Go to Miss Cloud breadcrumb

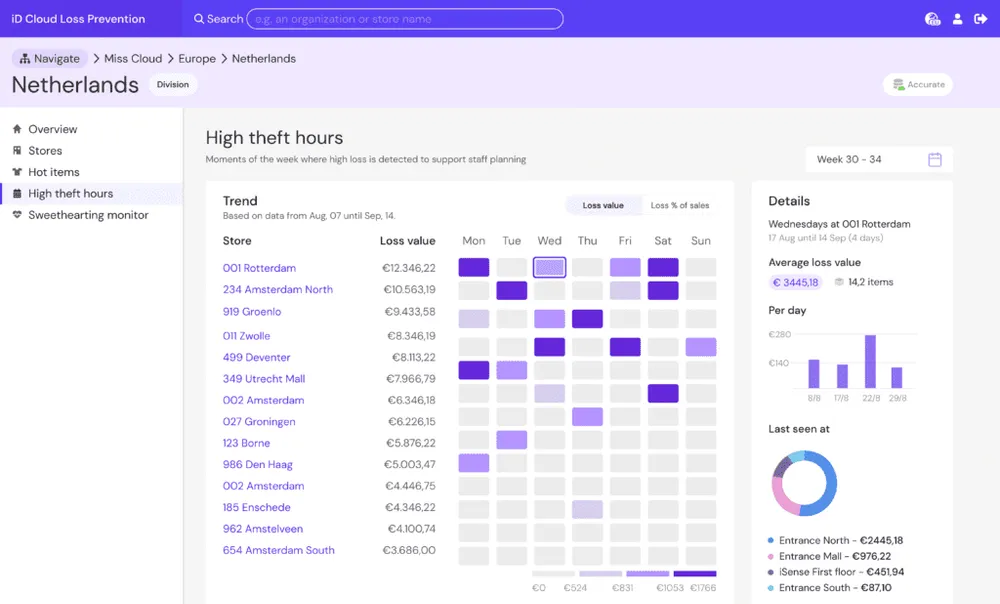tap(133, 59)
